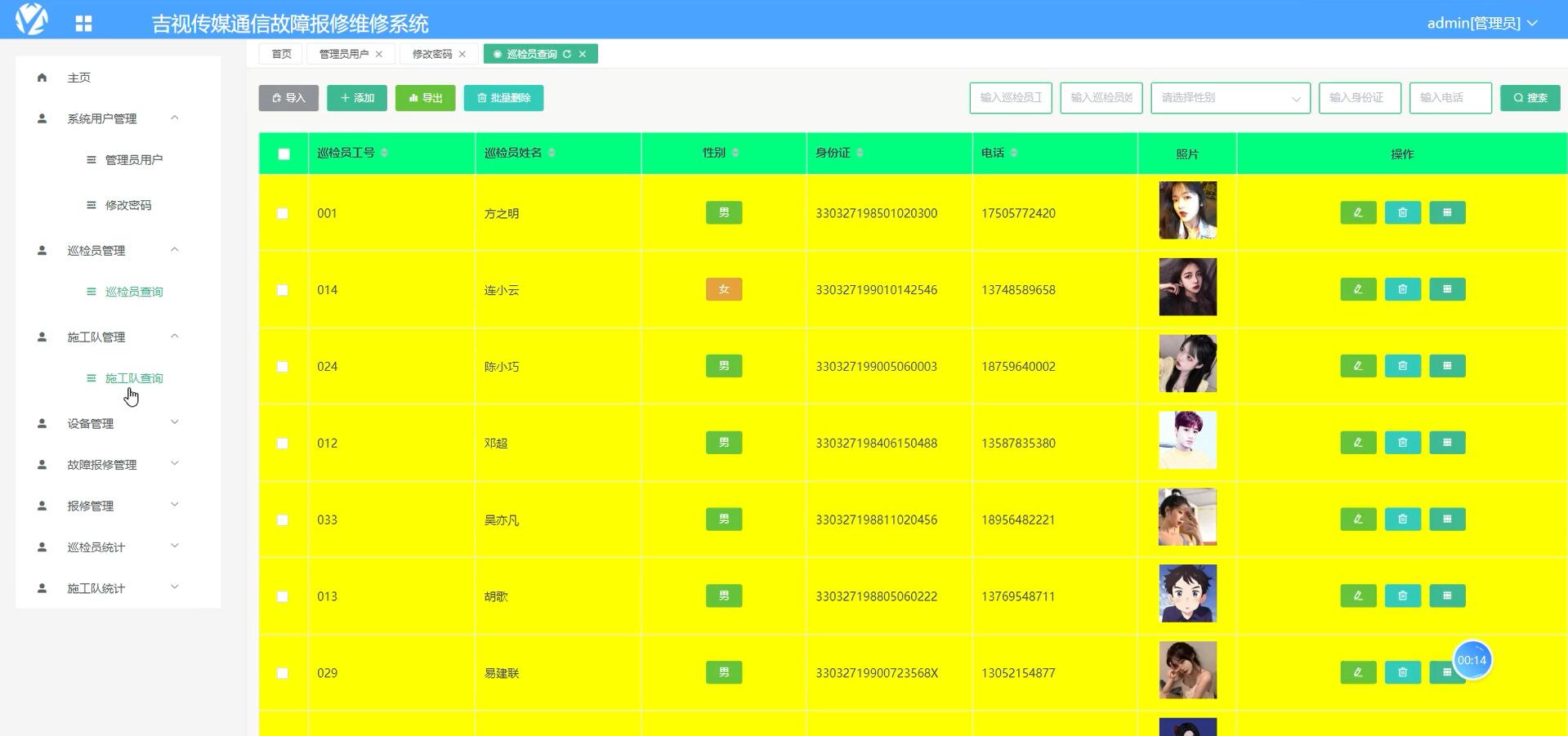Open the admin[管理员] user dropdown
Screen dimensions: 1568x736
[x=1481, y=23]
